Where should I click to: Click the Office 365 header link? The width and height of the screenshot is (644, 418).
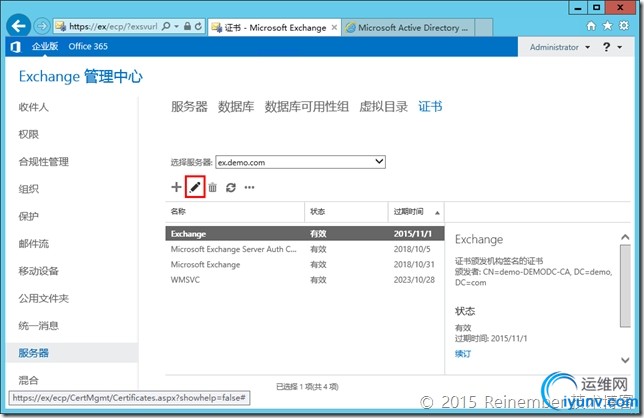(88, 46)
